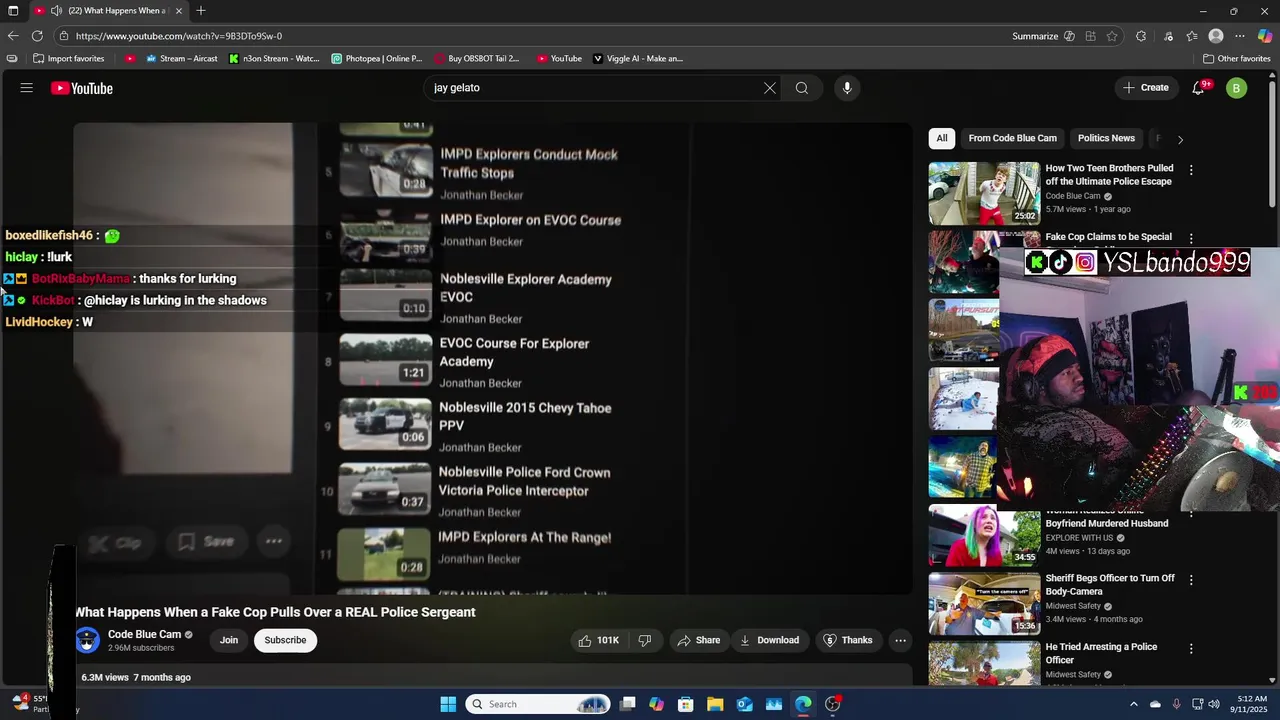The image size is (1280, 720).
Task: Open Edge settings and more menu
Action: point(1240,36)
